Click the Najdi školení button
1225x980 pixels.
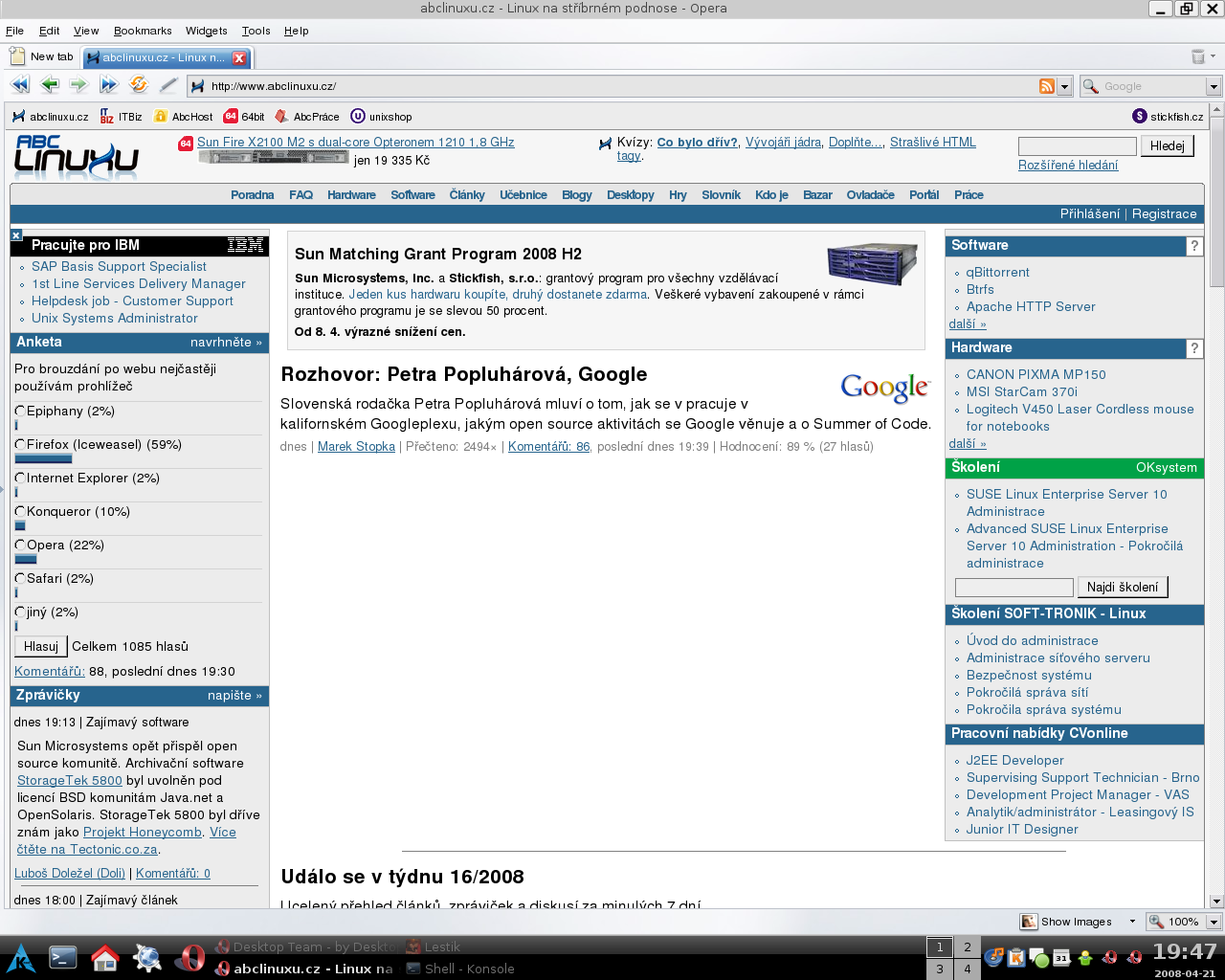click(x=1123, y=588)
